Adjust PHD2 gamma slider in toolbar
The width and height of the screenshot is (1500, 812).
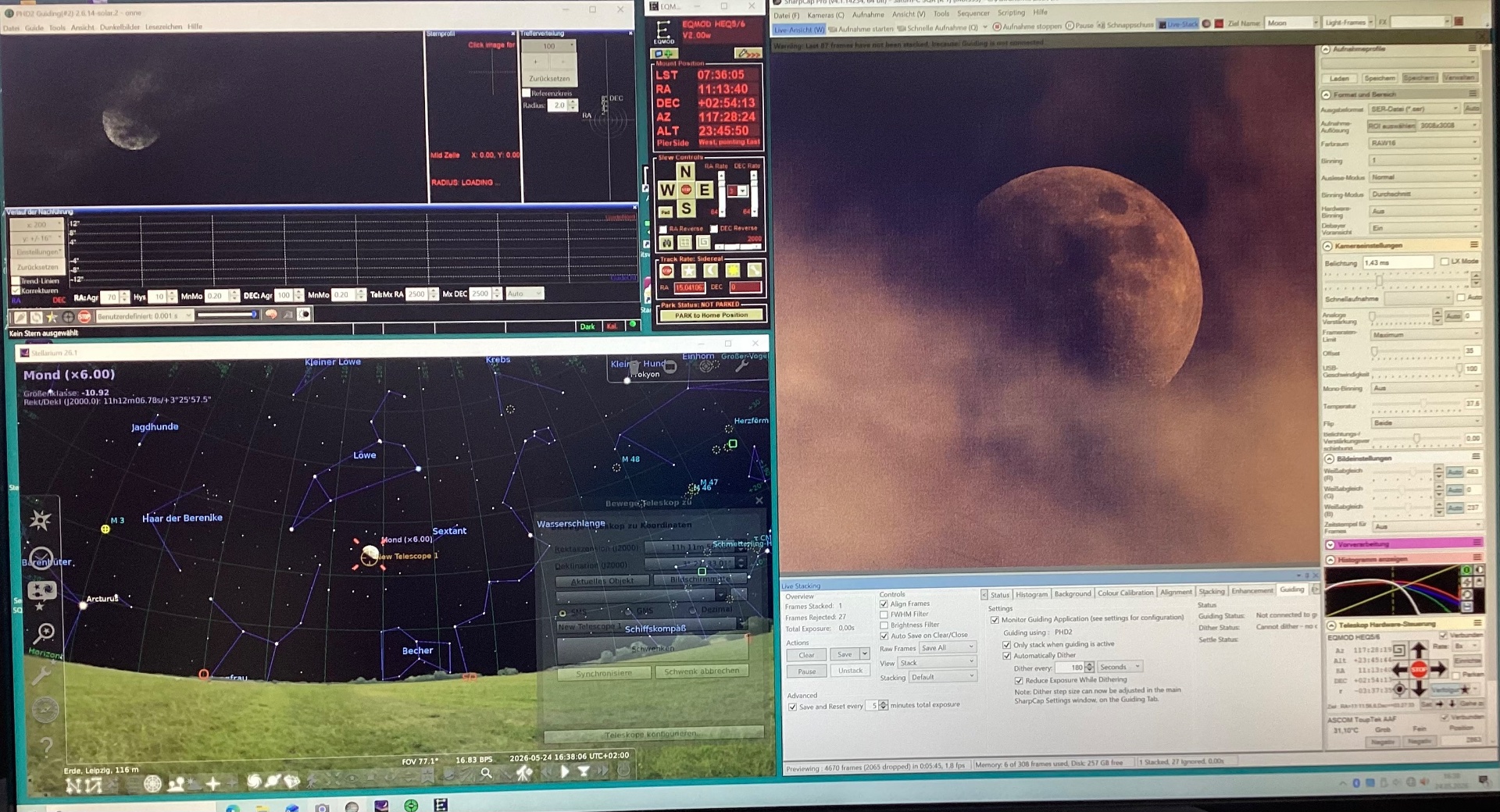(x=227, y=315)
